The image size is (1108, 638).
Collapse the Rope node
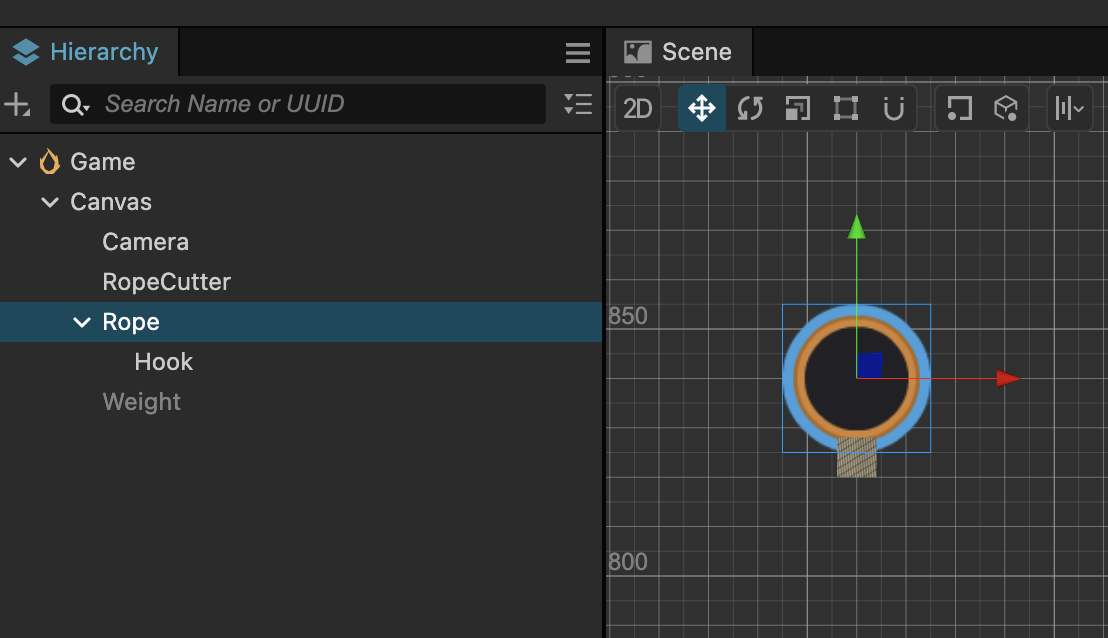coord(81,322)
